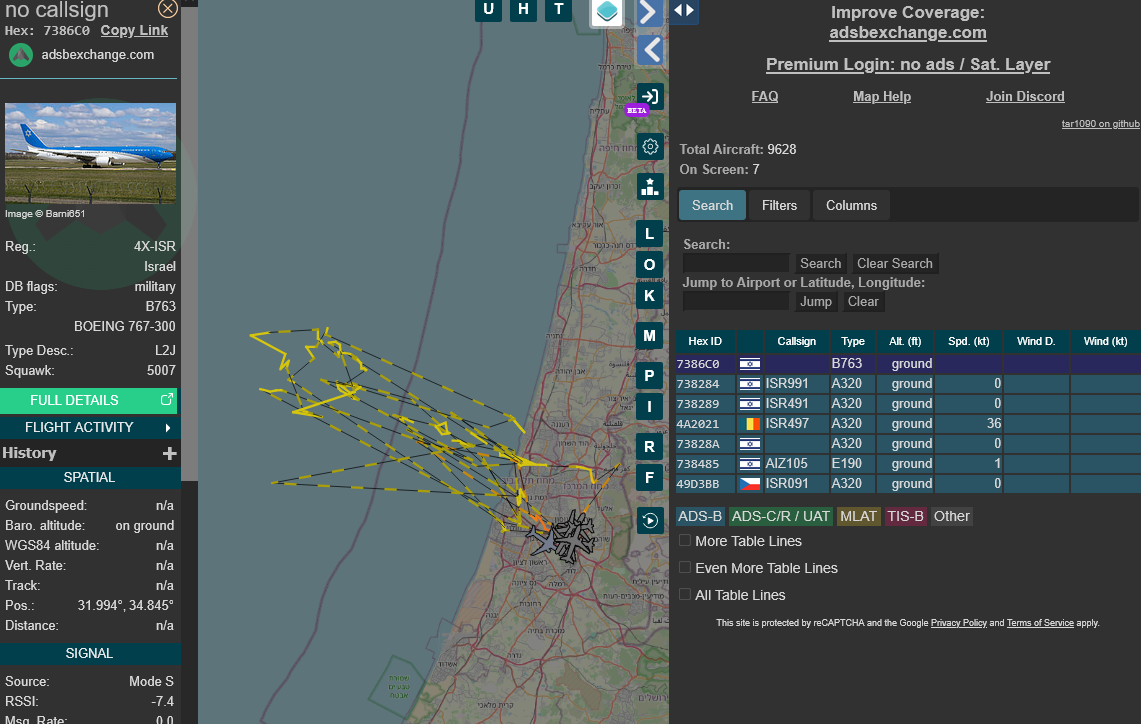This screenshot has width=1141, height=724.
Task: Click the ADS-C/R / UAT legend swatch
Action: [780, 516]
